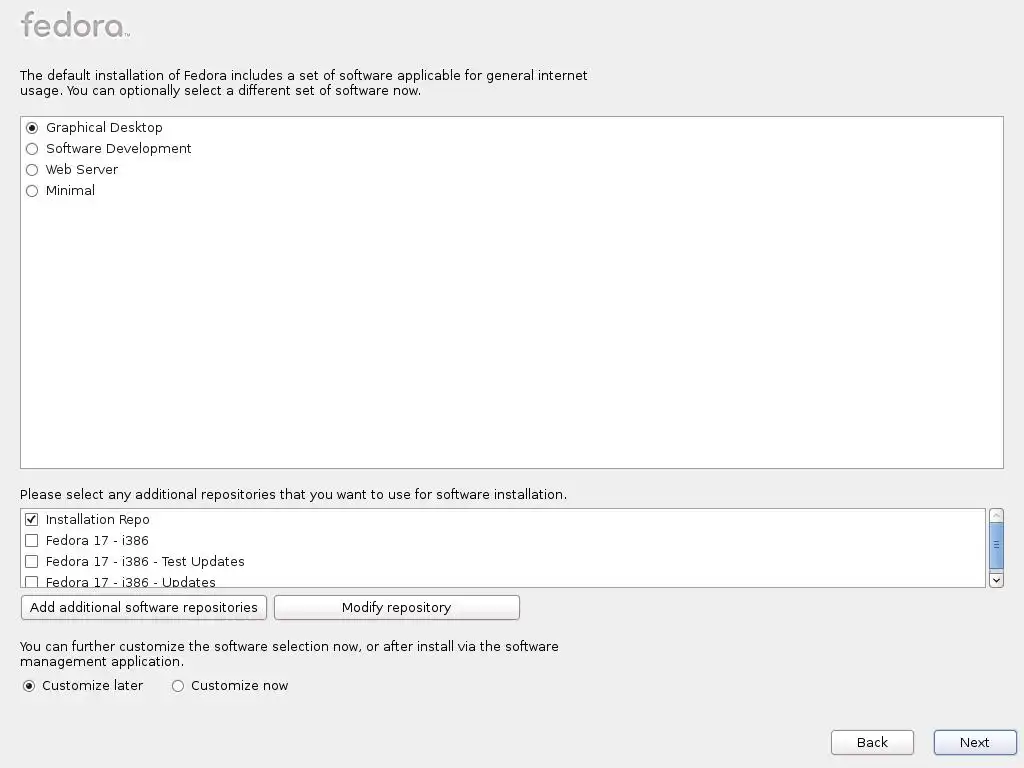Open the Modify repository dialog
This screenshot has width=1024, height=768.
[396, 607]
